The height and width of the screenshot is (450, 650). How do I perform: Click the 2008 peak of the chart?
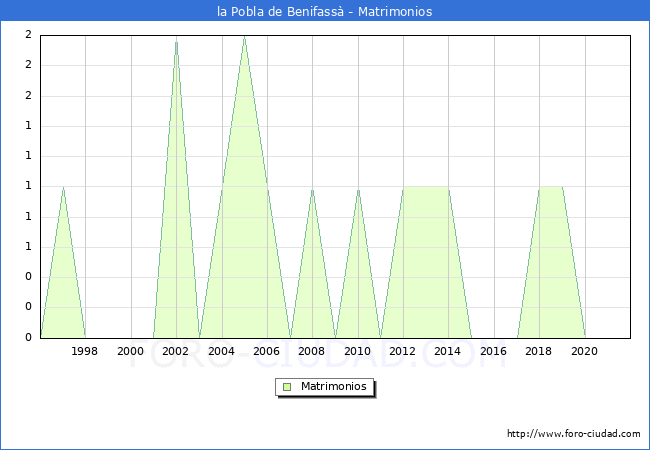click(312, 191)
